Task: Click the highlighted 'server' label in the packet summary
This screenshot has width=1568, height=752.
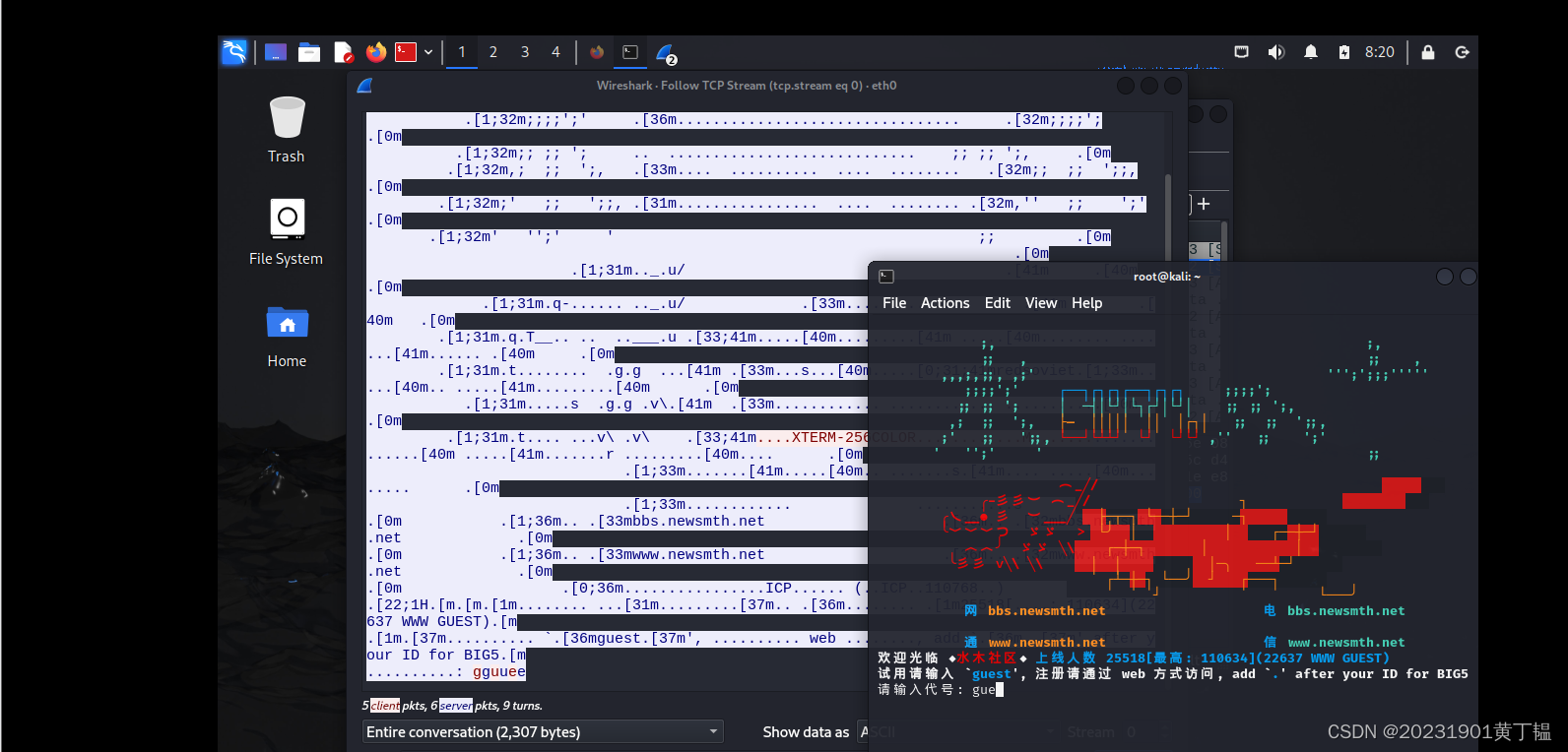Action: (456, 705)
